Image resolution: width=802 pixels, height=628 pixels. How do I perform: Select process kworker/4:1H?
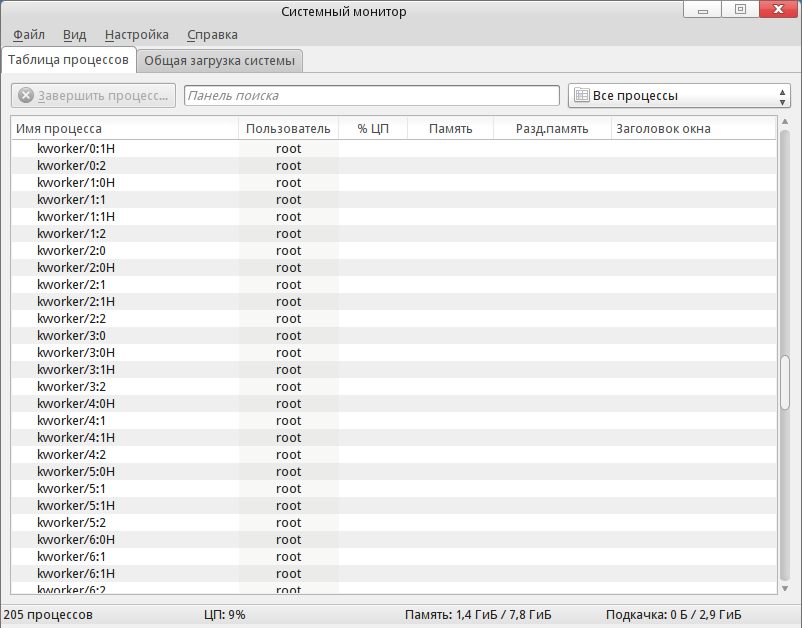394,438
